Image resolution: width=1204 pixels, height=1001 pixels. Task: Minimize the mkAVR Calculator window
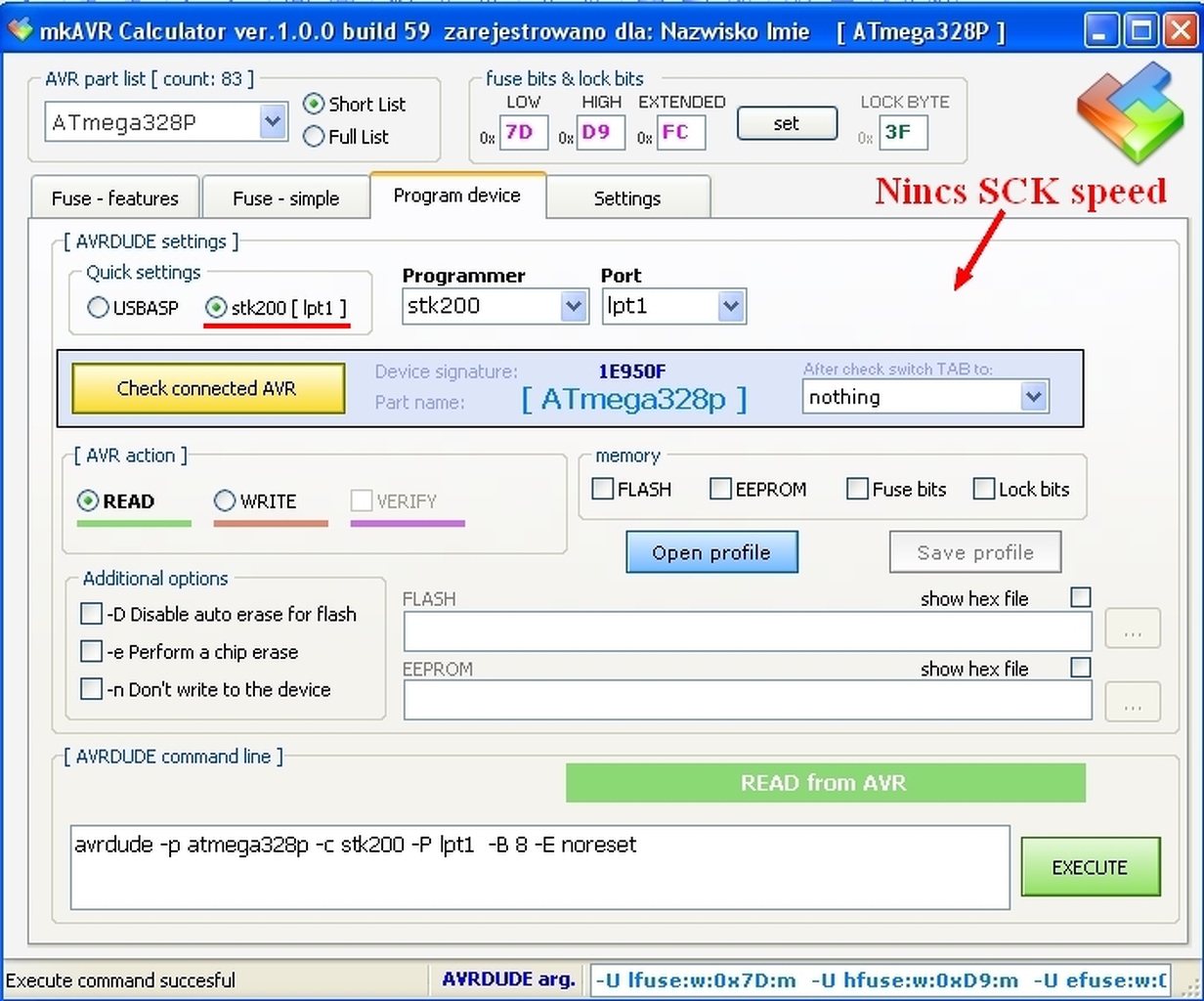click(1102, 30)
